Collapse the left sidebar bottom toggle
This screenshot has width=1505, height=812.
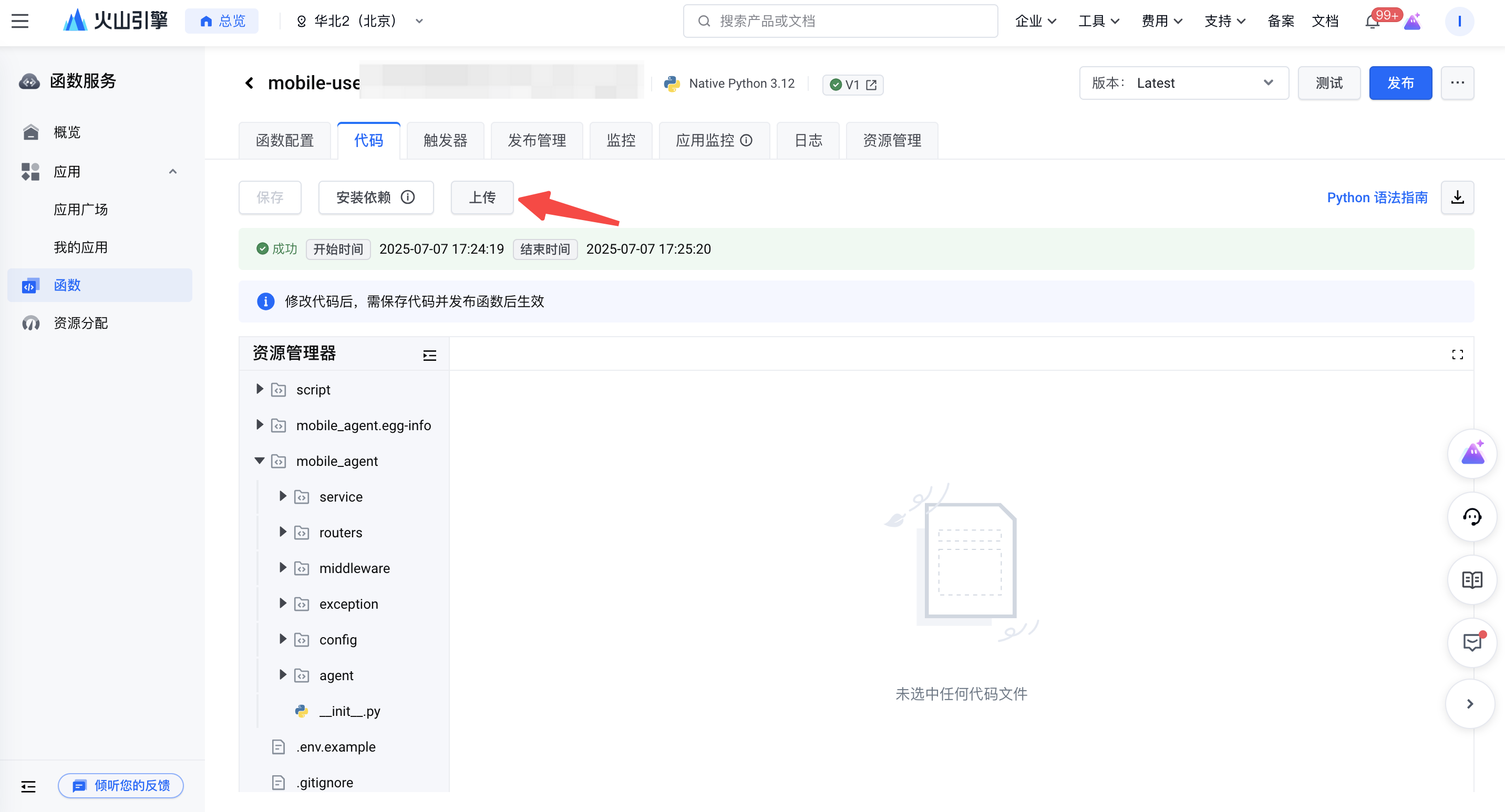28,786
